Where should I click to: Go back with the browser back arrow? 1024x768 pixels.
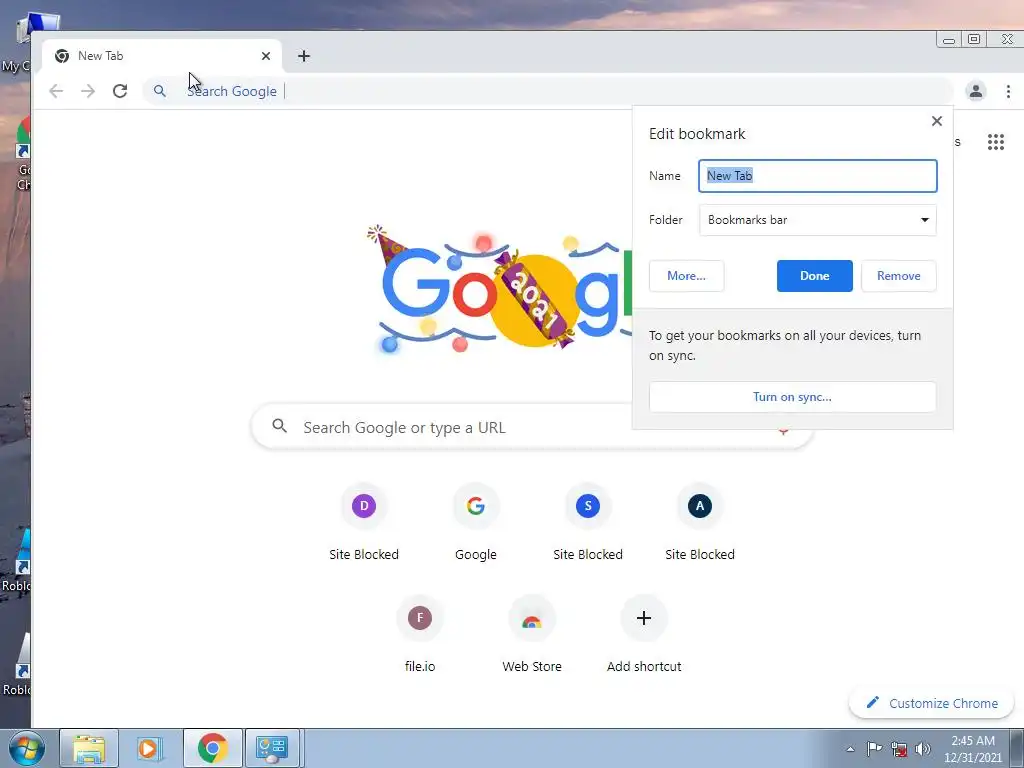56,91
